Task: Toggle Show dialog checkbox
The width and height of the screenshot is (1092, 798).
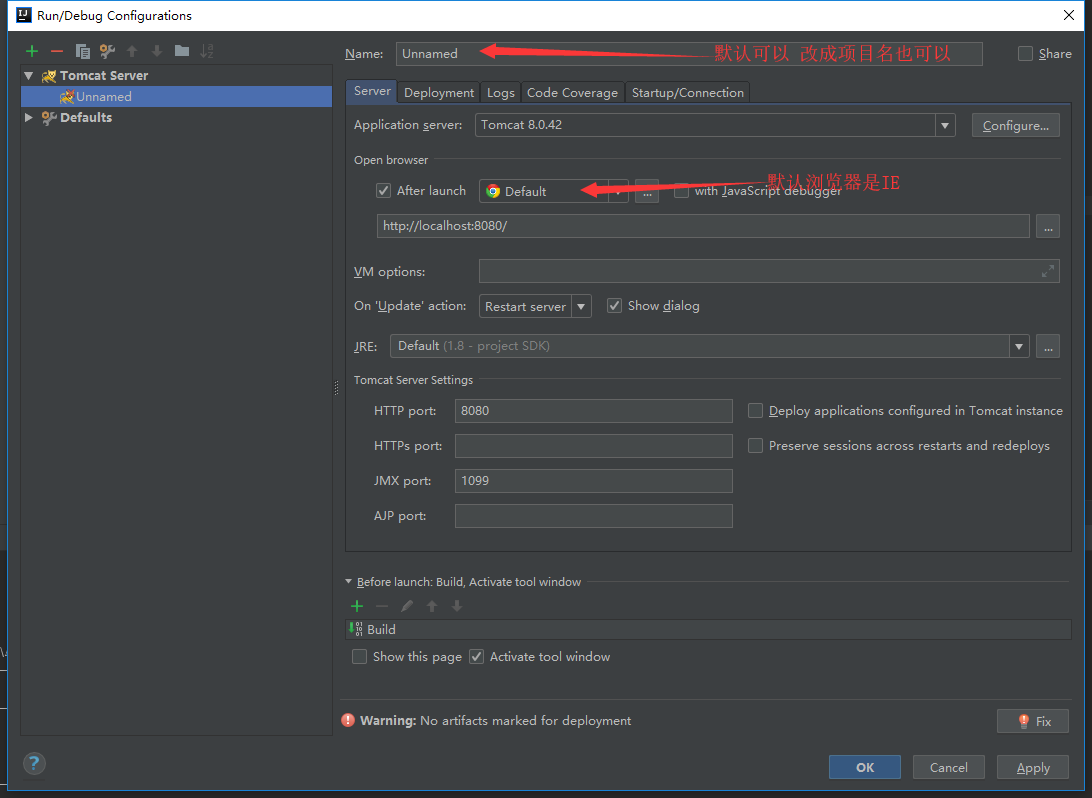Action: click(614, 306)
